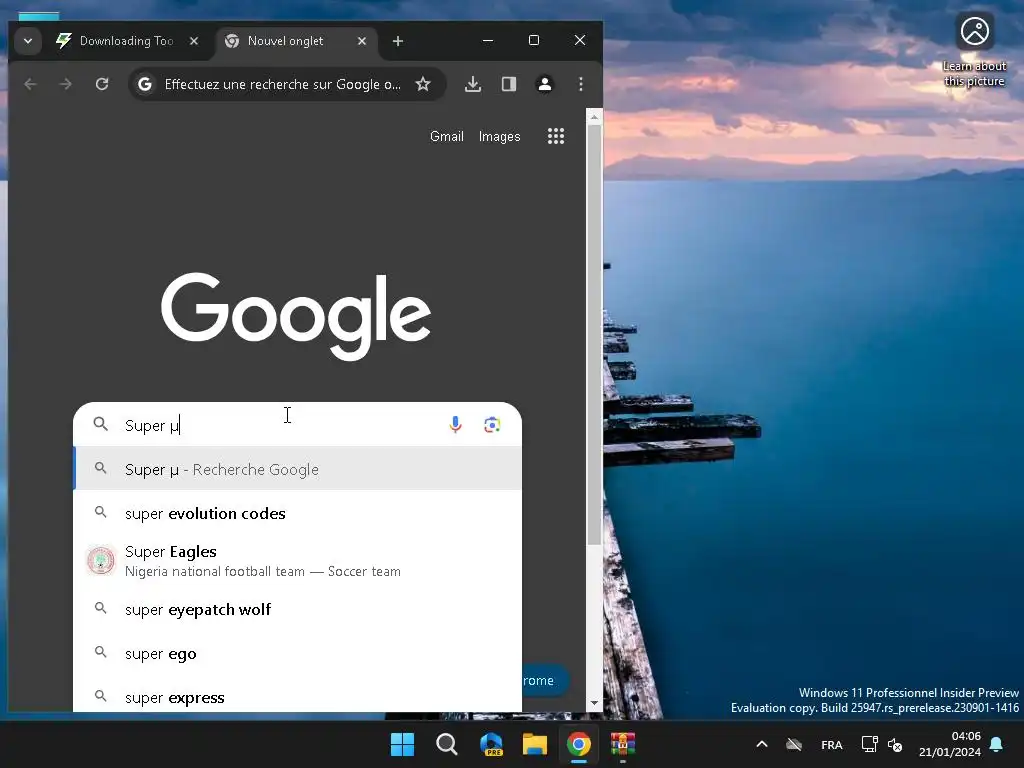Open Google Images link
Image resolution: width=1024 pixels, height=768 pixels.
tap(500, 136)
